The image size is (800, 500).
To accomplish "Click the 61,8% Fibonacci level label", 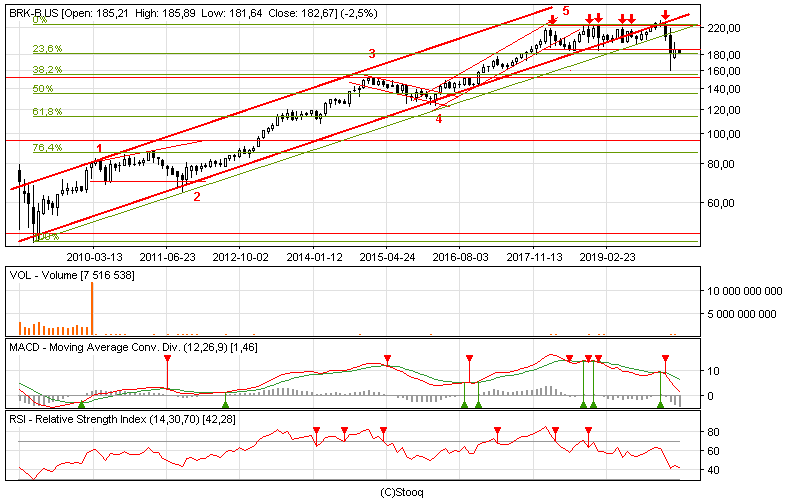I will click(x=47, y=111).
